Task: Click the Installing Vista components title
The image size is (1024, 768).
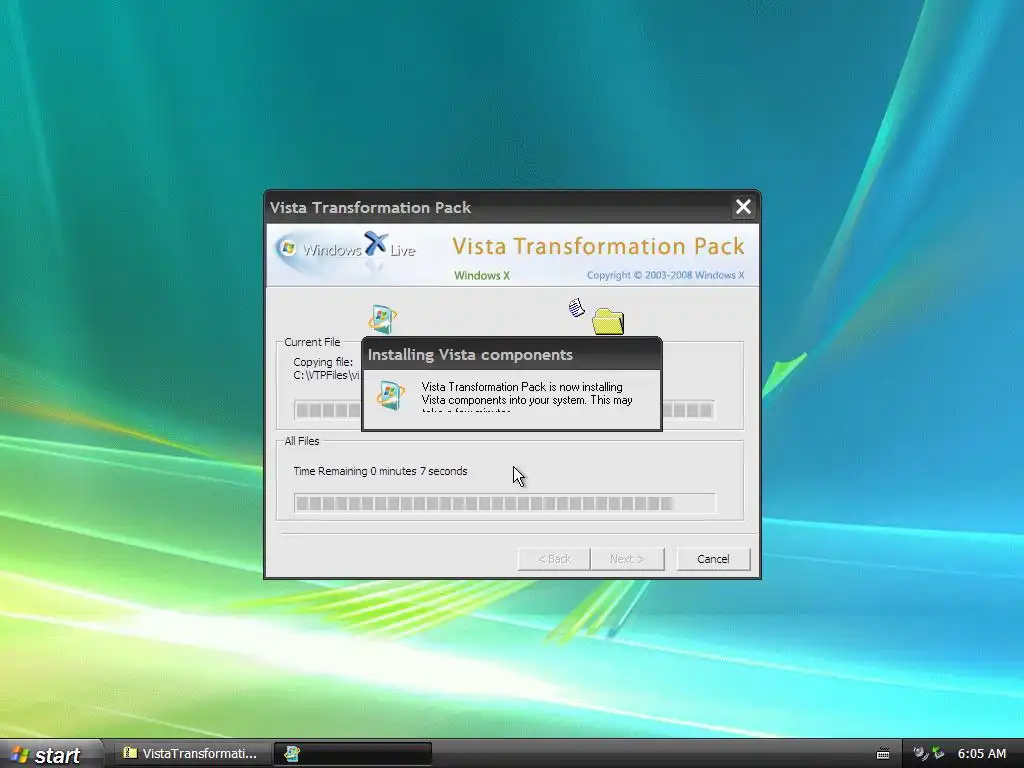Action: 470,355
